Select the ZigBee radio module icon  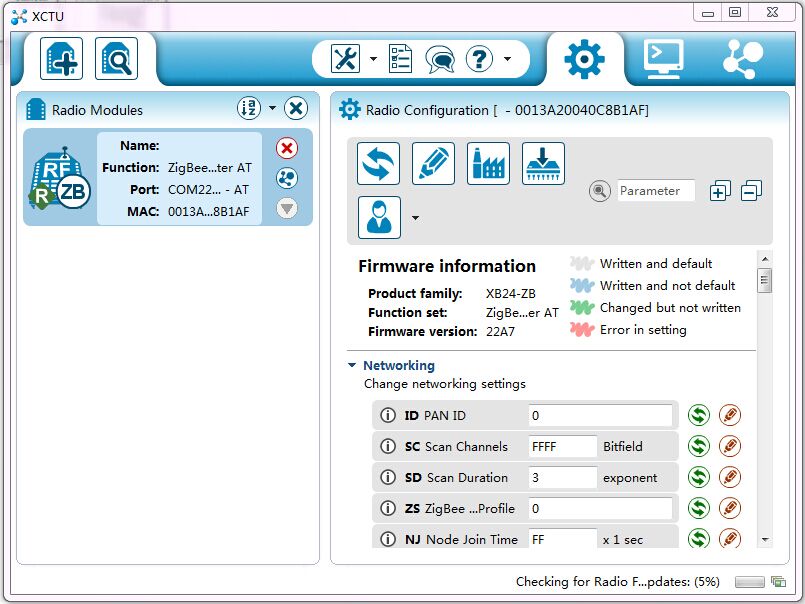tap(60, 177)
